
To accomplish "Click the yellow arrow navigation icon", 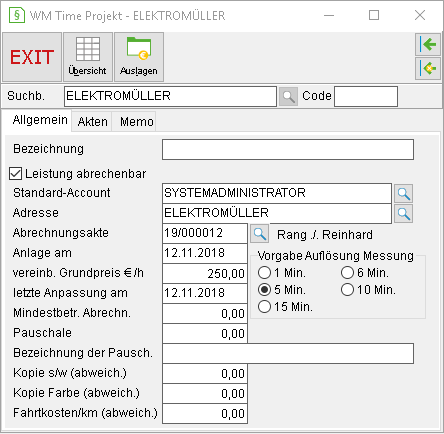I will (x=428, y=68).
